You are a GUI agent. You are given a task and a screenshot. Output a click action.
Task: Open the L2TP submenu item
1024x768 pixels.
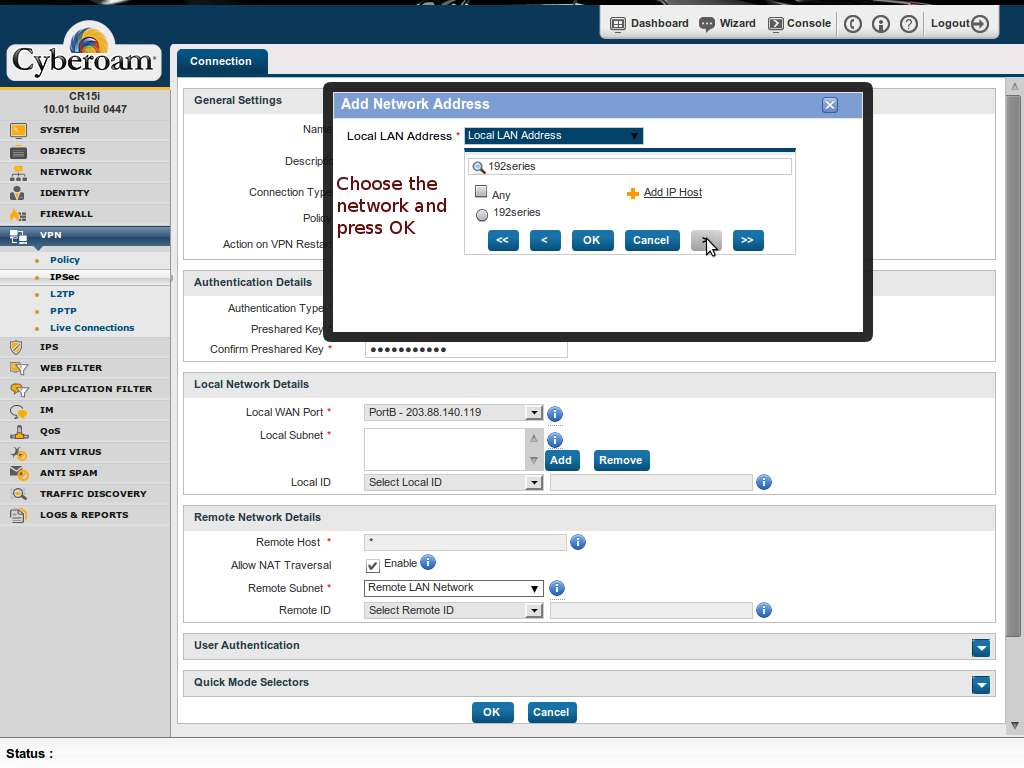(x=62, y=294)
